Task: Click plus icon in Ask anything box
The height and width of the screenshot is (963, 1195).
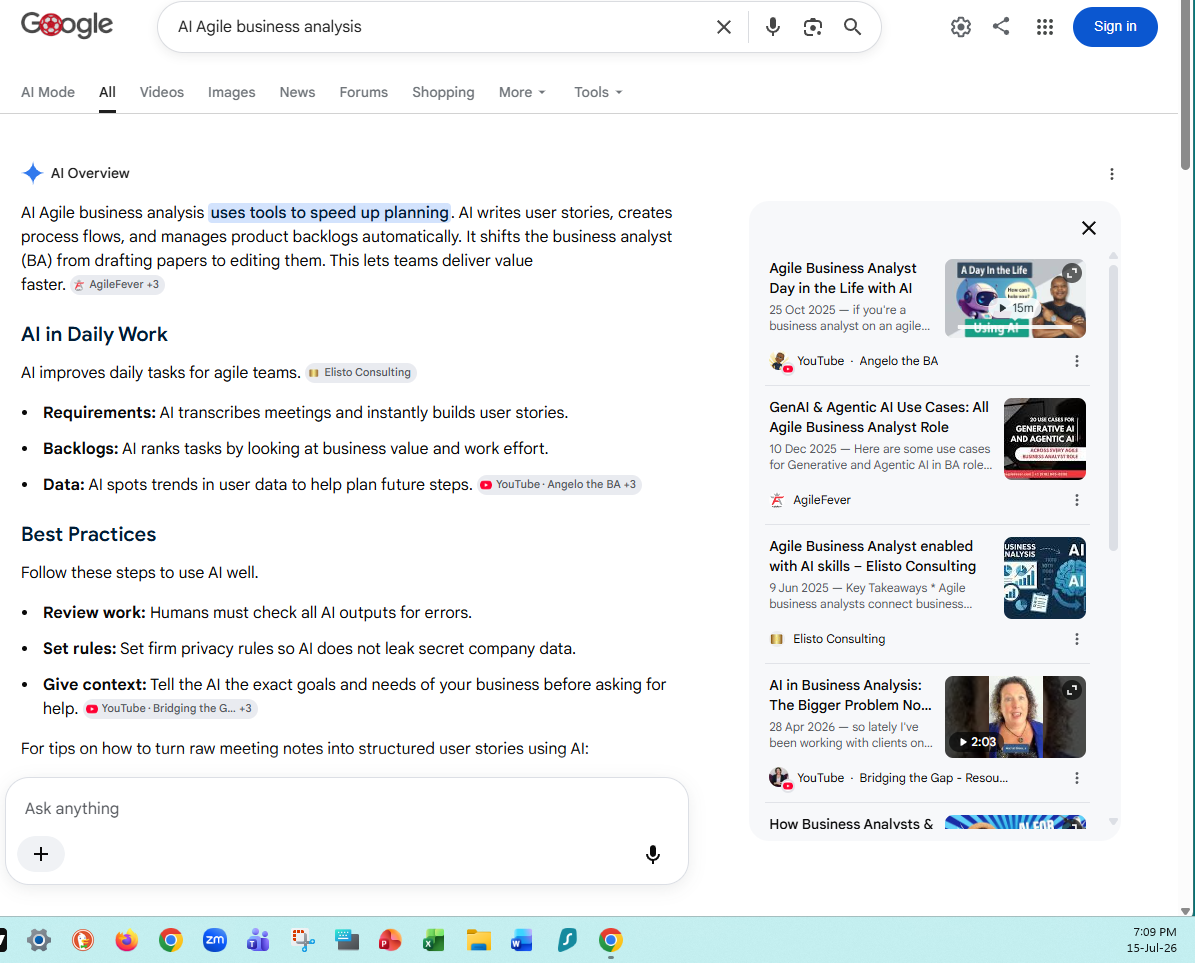Action: [x=41, y=854]
